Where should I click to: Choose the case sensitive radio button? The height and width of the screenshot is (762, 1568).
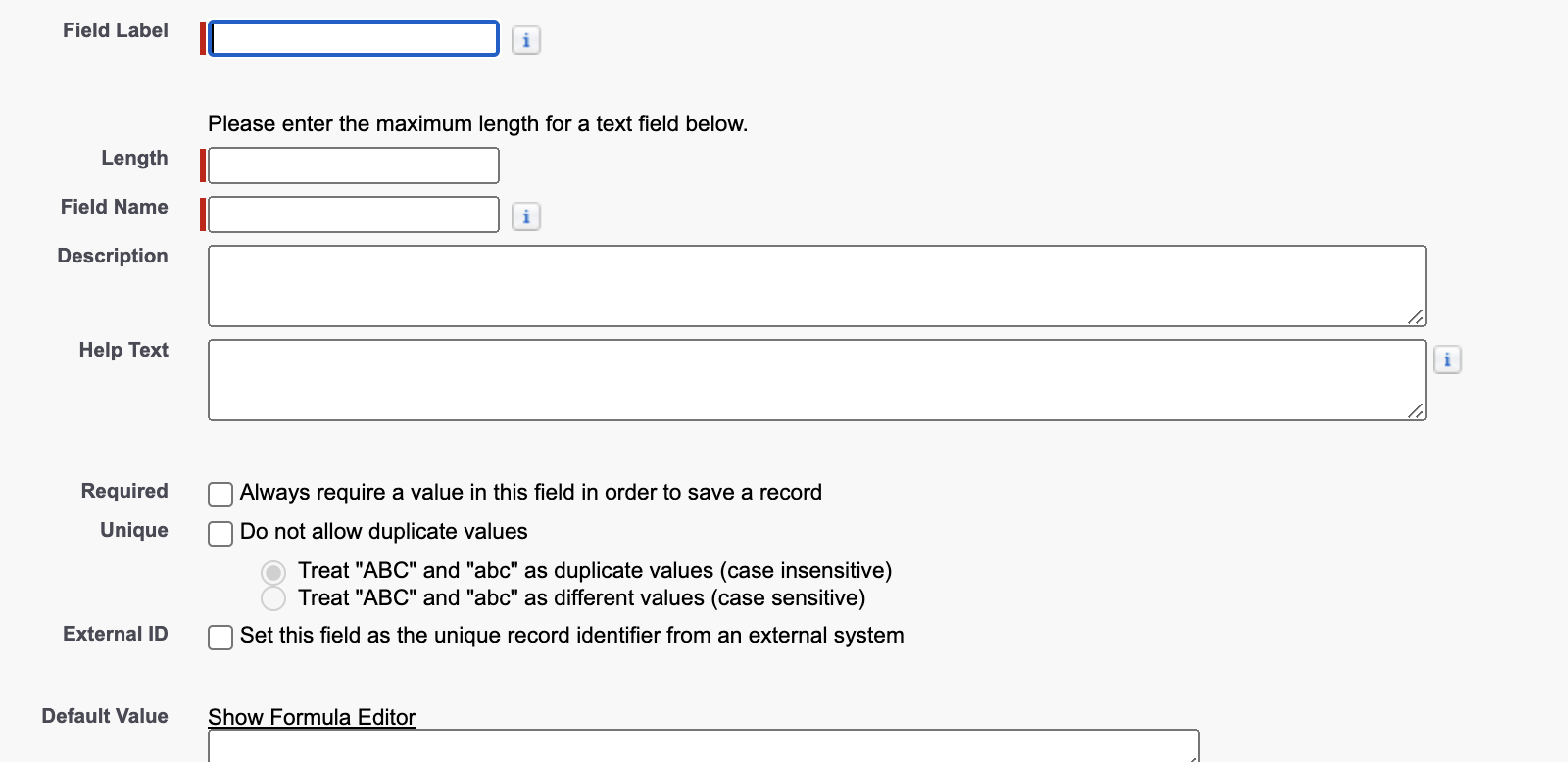tap(273, 598)
